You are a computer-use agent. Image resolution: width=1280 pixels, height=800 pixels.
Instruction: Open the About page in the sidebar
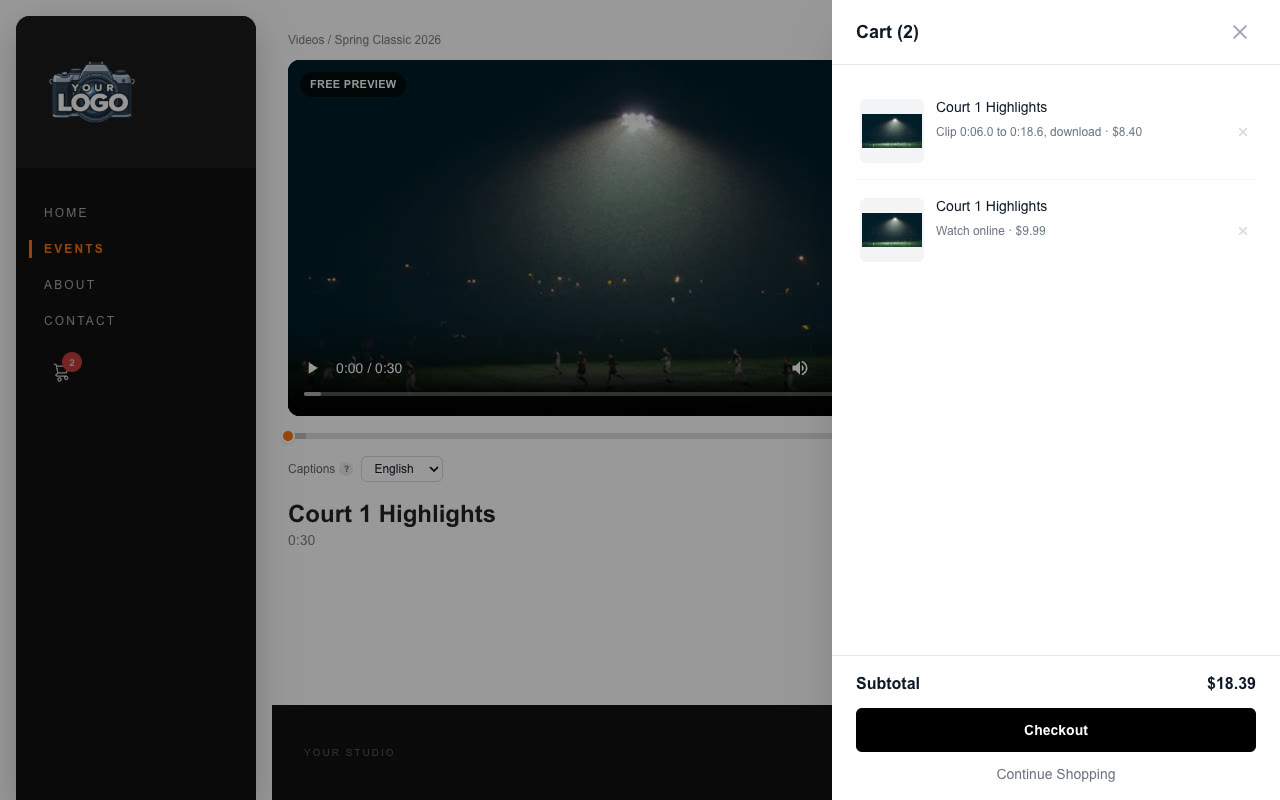tap(70, 285)
